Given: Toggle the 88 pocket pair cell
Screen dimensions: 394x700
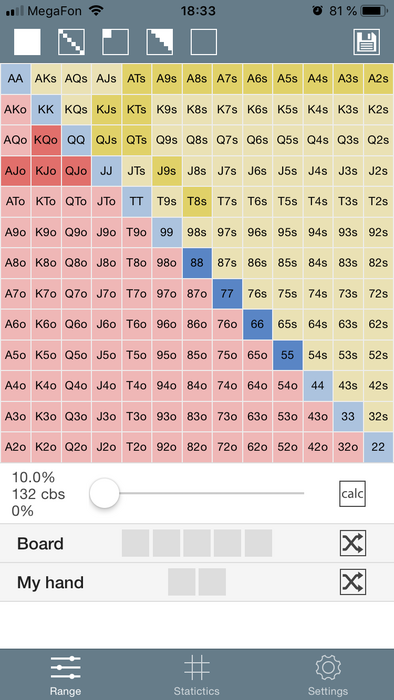Looking at the screenshot, I should [197, 263].
